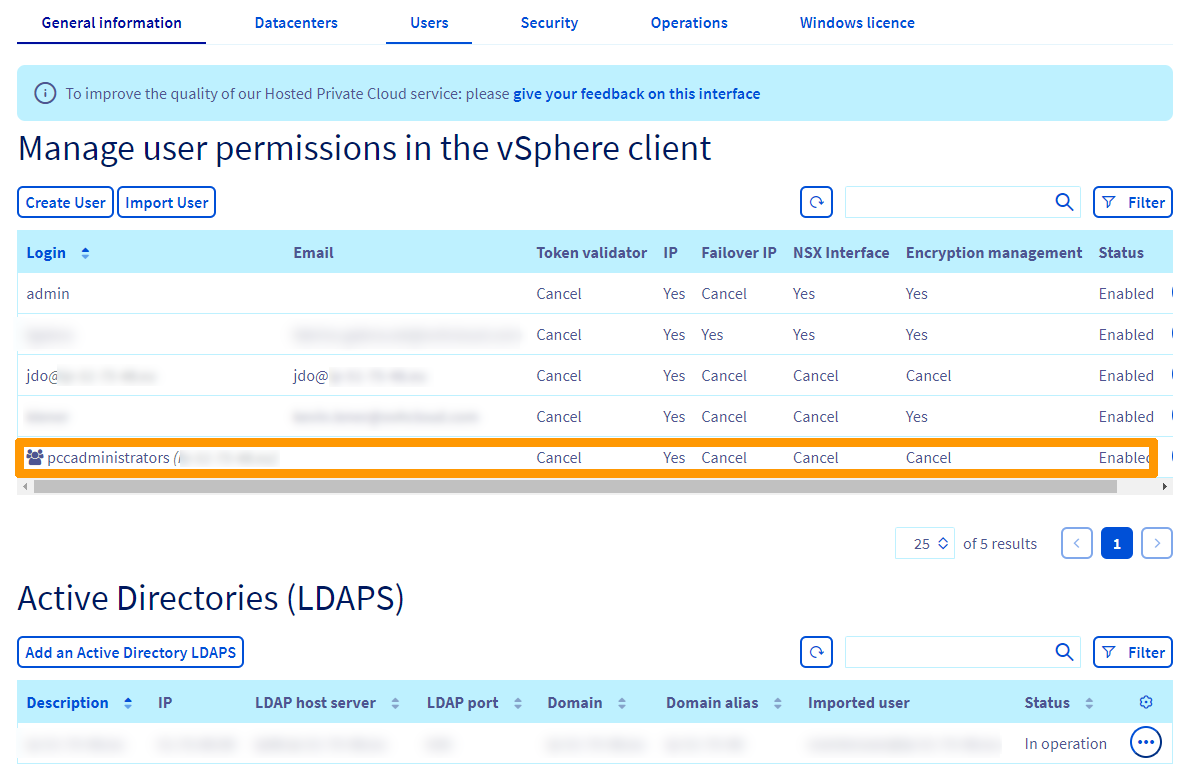Open the 25 results-per-page dropdown
This screenshot has width=1193, height=781.
(924, 544)
